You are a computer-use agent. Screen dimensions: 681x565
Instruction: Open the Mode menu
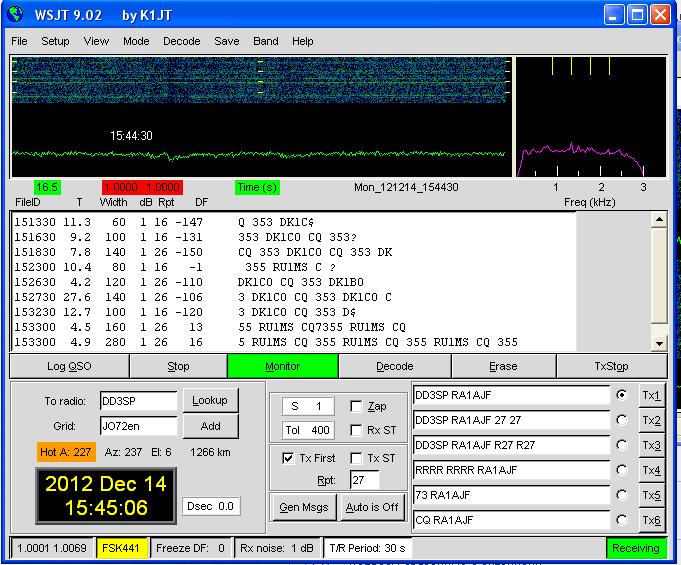(136, 41)
